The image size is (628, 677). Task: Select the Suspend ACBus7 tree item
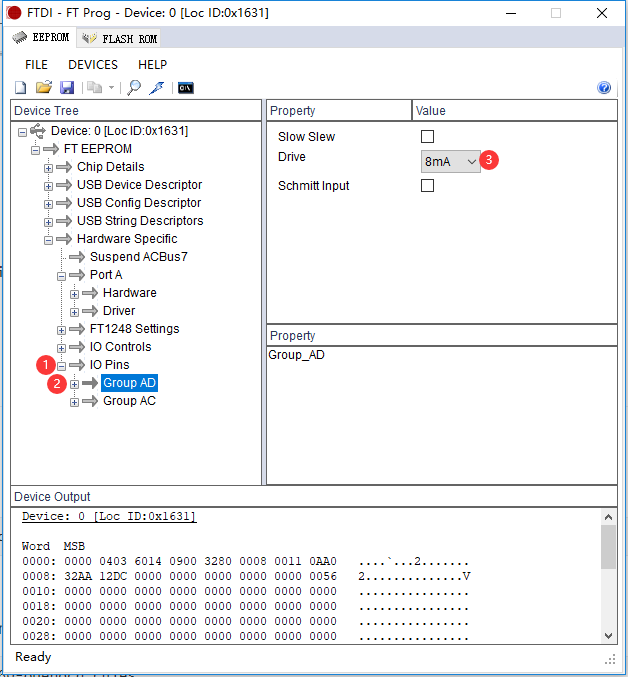click(139, 257)
